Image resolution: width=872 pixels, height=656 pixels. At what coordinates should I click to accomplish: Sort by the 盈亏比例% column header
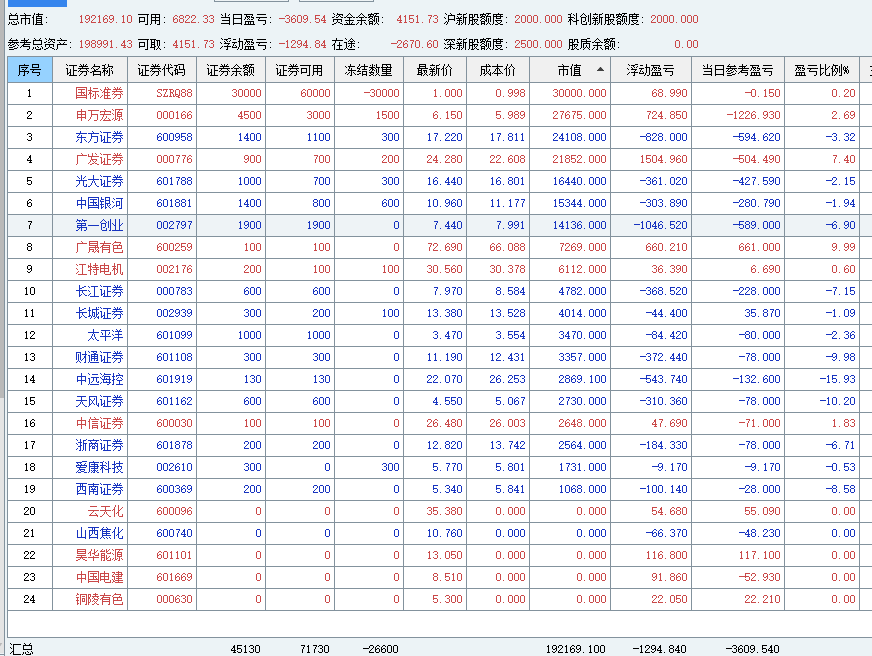pos(821,70)
